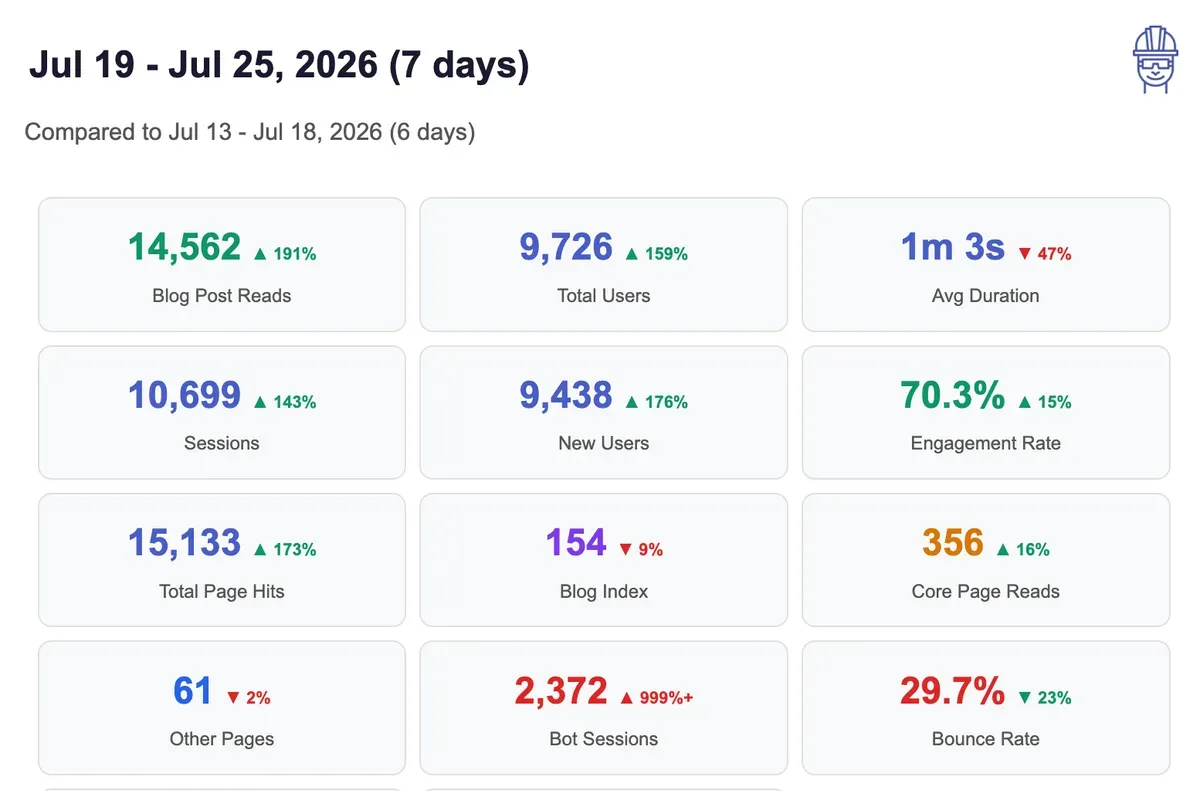
Task: Click the 15,133 Total Page Hits value
Action: (x=184, y=543)
